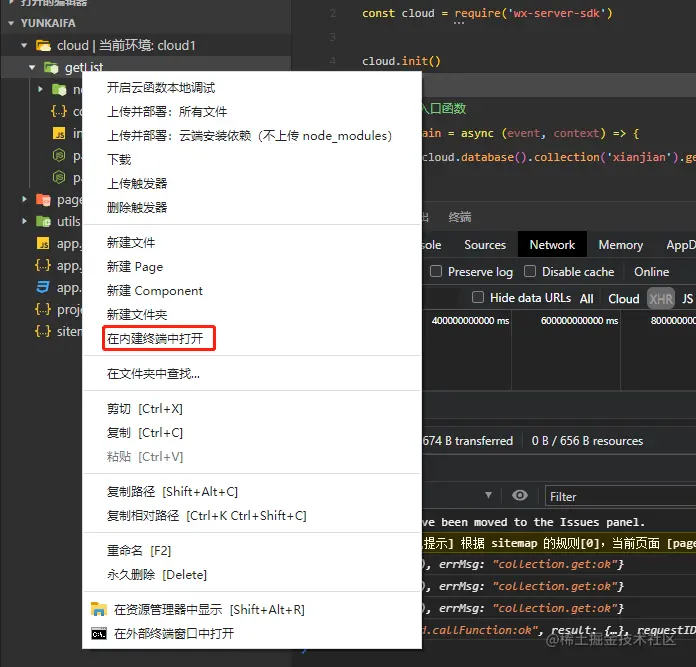Collapse the YUNKAIFA project section
The width and height of the screenshot is (696, 667).
point(11,23)
